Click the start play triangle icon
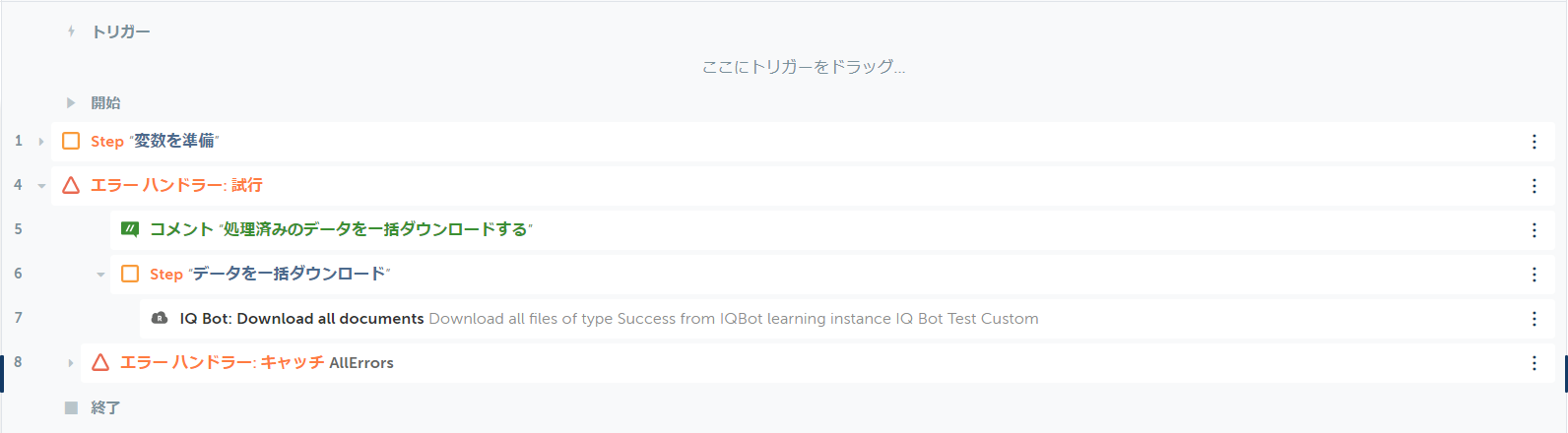The width and height of the screenshot is (1568, 433). [x=71, y=102]
